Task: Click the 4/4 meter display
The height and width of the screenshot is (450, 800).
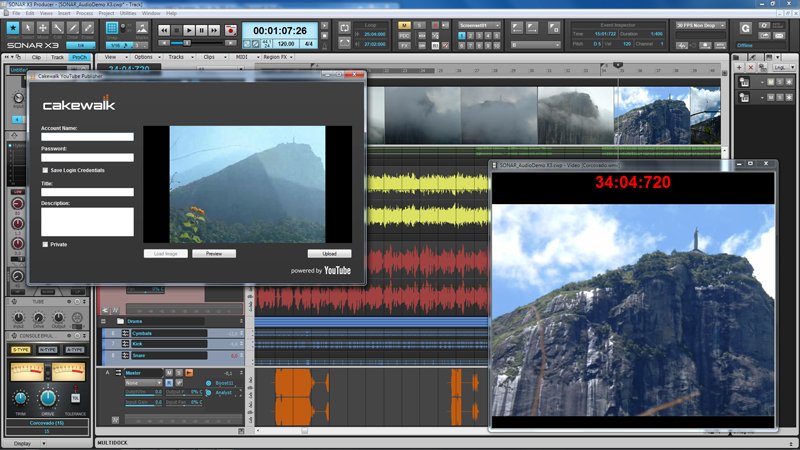Action: (x=309, y=44)
